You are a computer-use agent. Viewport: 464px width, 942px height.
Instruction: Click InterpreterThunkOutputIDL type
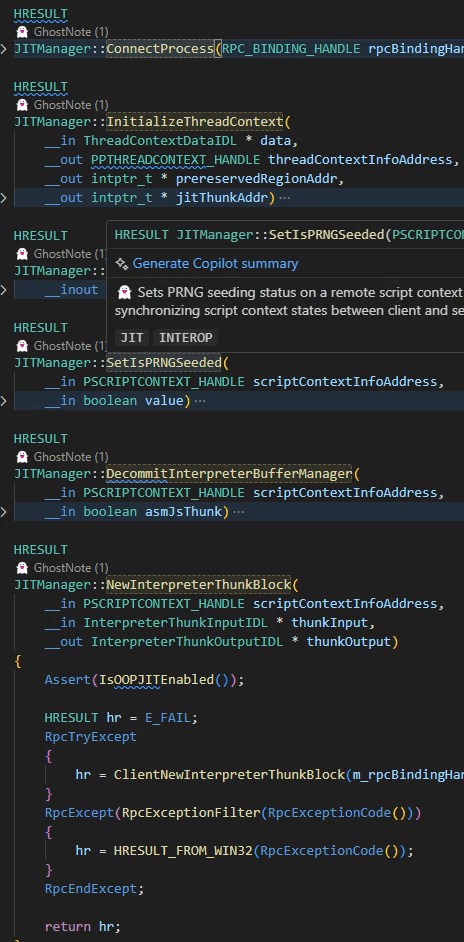click(x=187, y=642)
